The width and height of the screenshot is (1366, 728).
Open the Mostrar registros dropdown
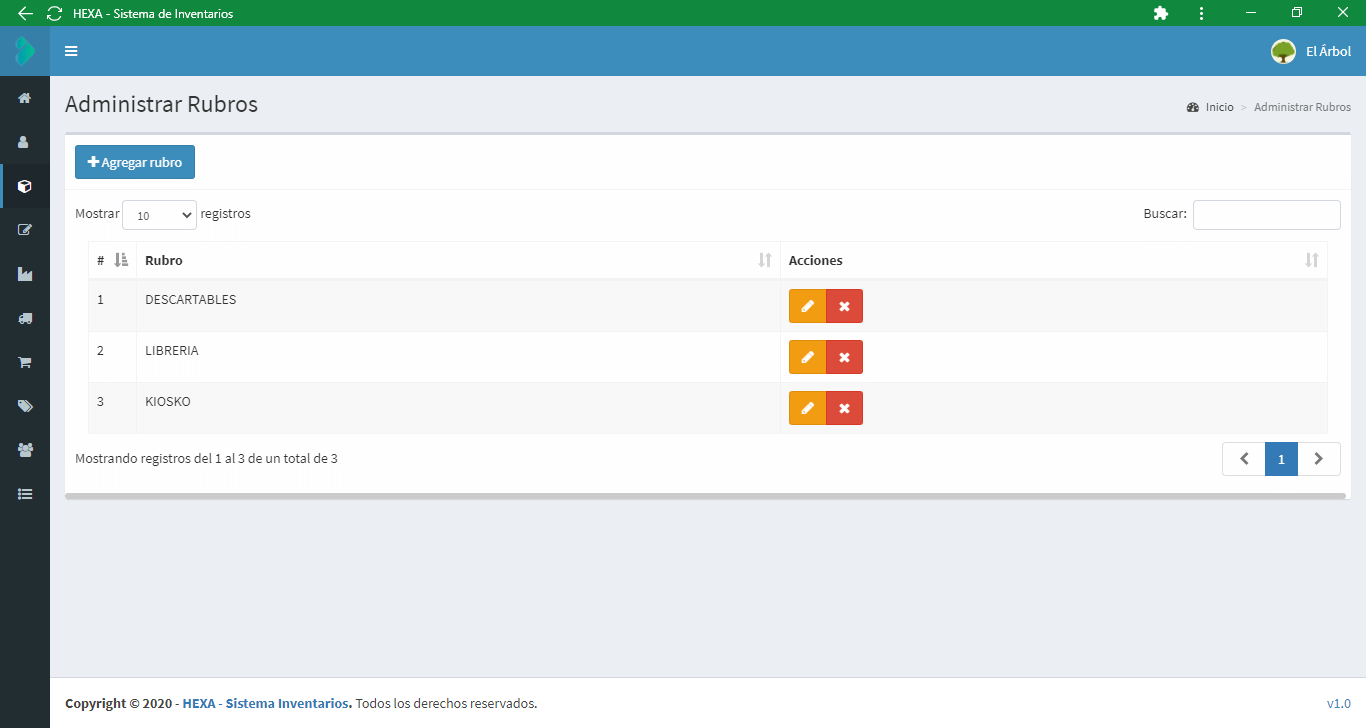pos(159,215)
